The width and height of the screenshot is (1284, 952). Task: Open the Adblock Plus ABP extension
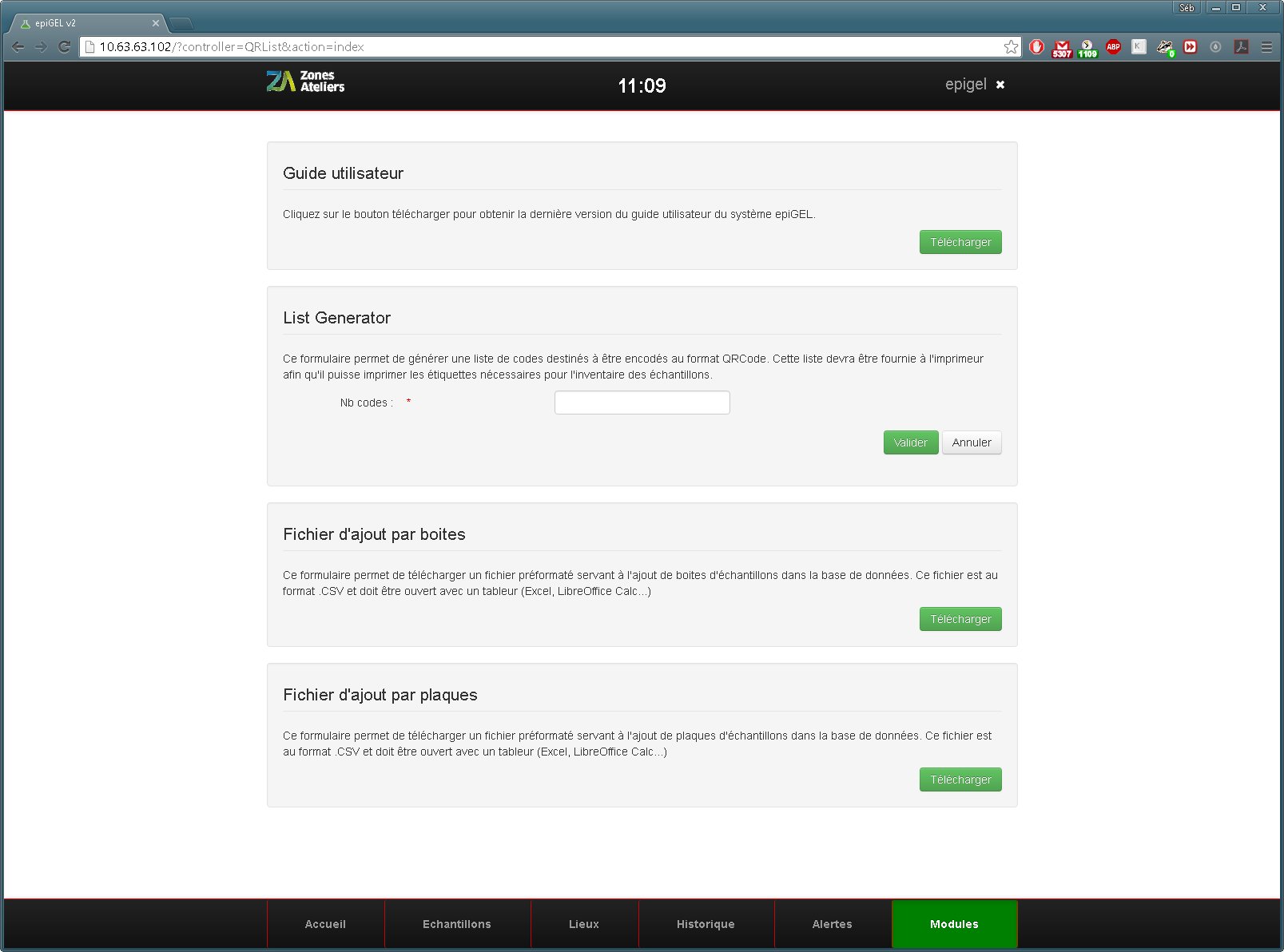(1113, 47)
